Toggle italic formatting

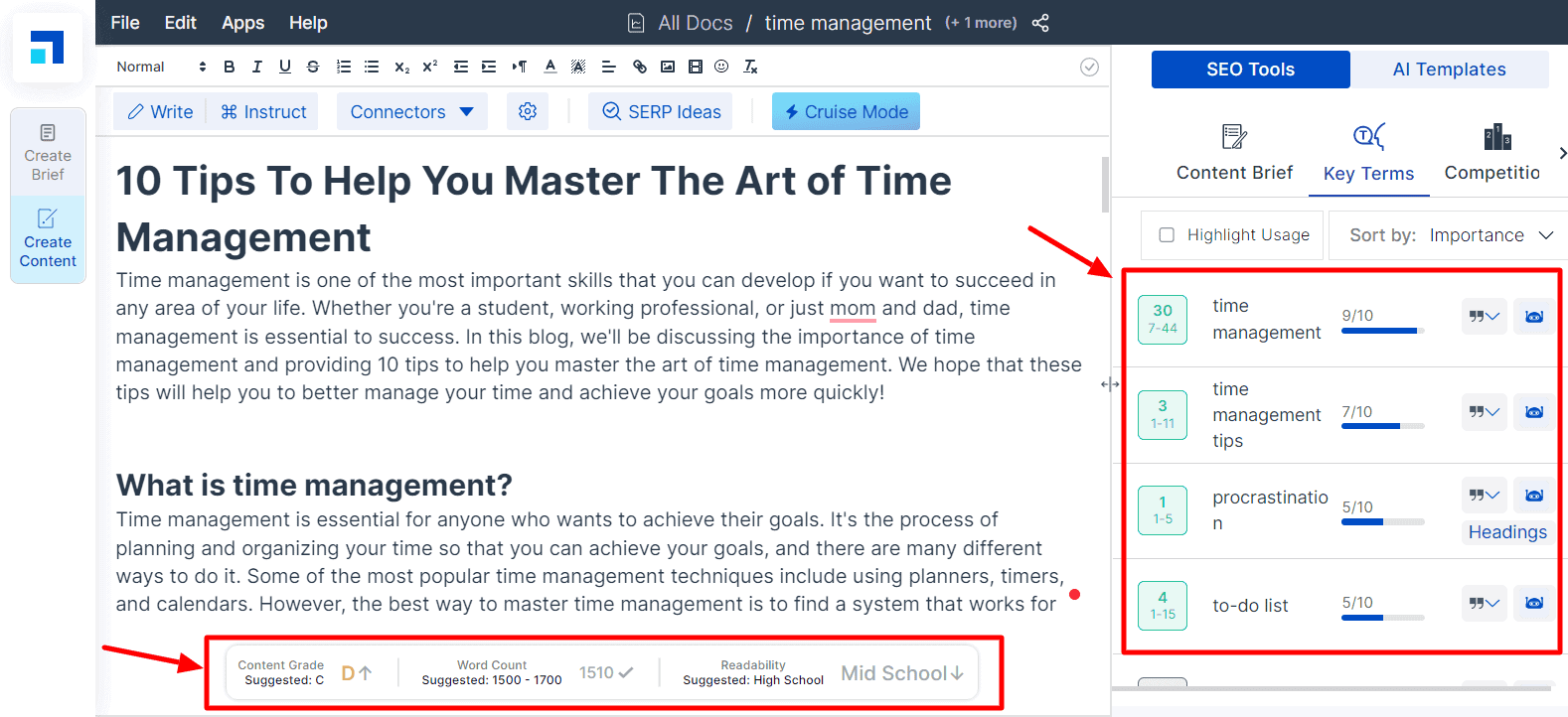[x=257, y=67]
